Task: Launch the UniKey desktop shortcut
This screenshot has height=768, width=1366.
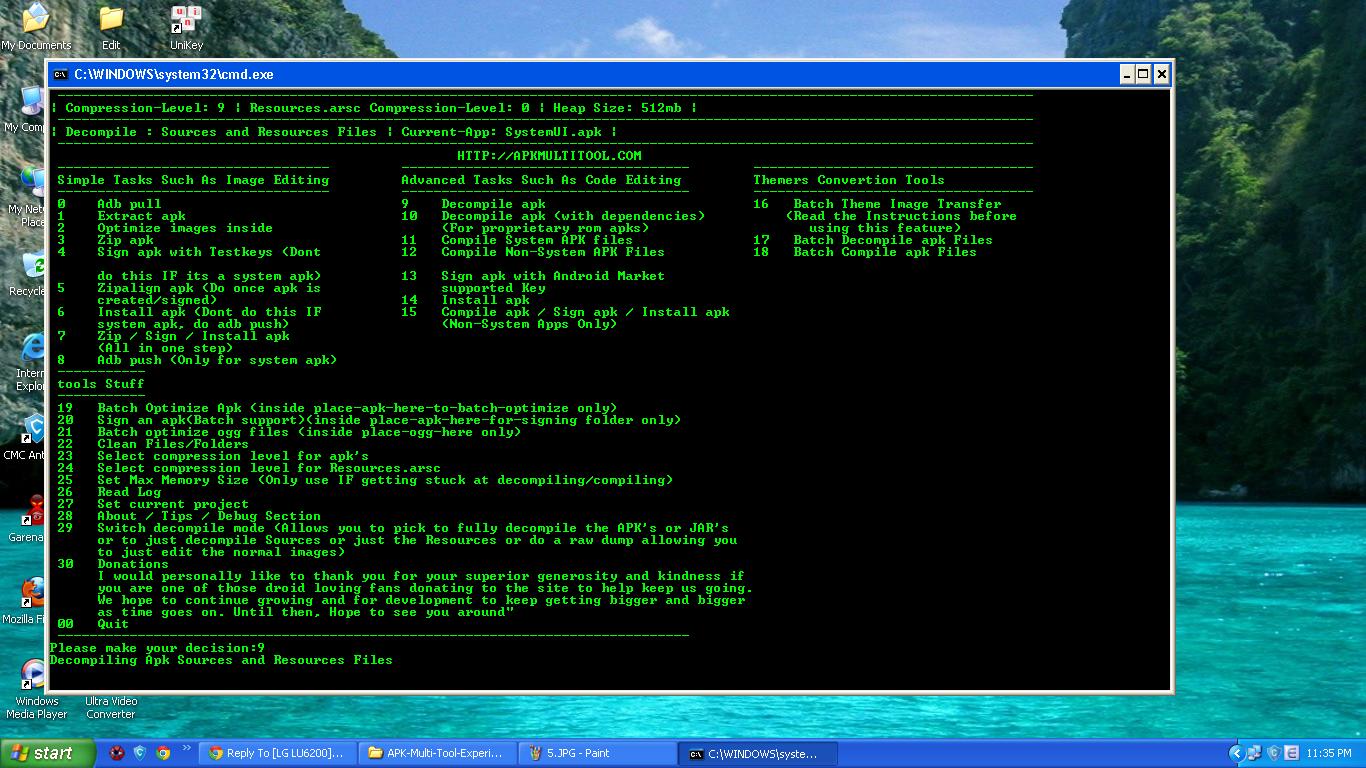Action: (186, 27)
